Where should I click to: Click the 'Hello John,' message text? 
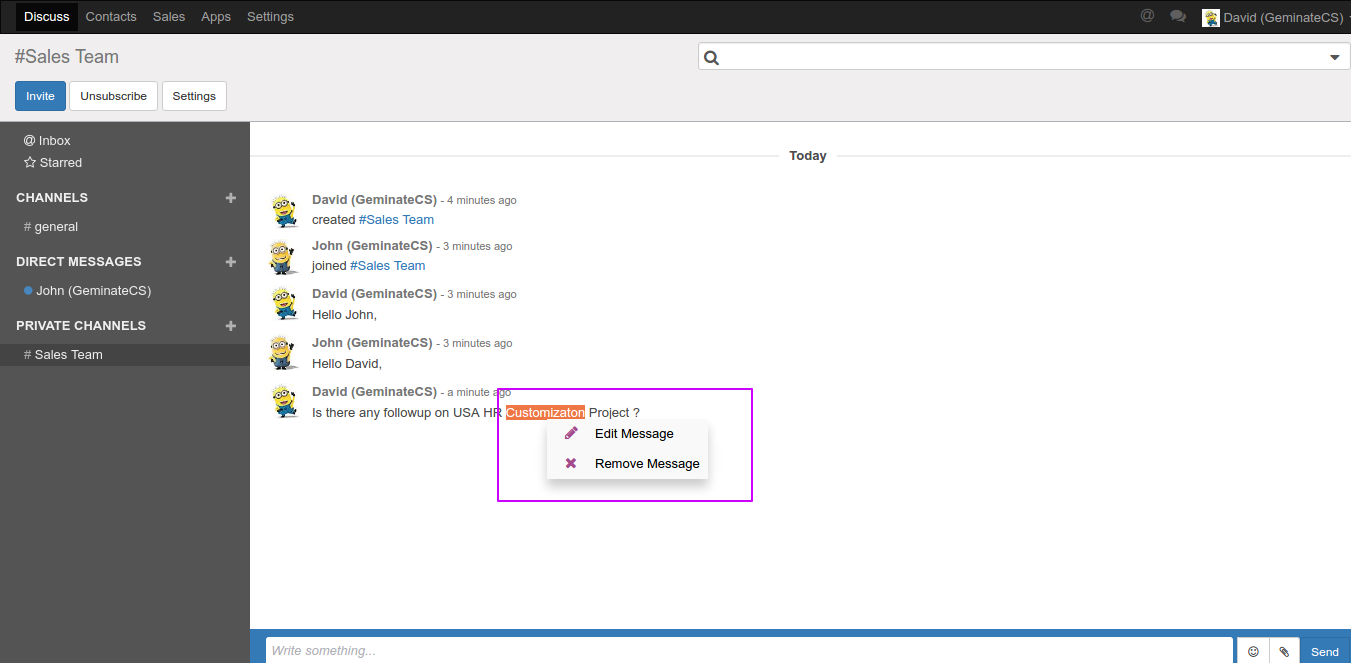click(x=344, y=315)
